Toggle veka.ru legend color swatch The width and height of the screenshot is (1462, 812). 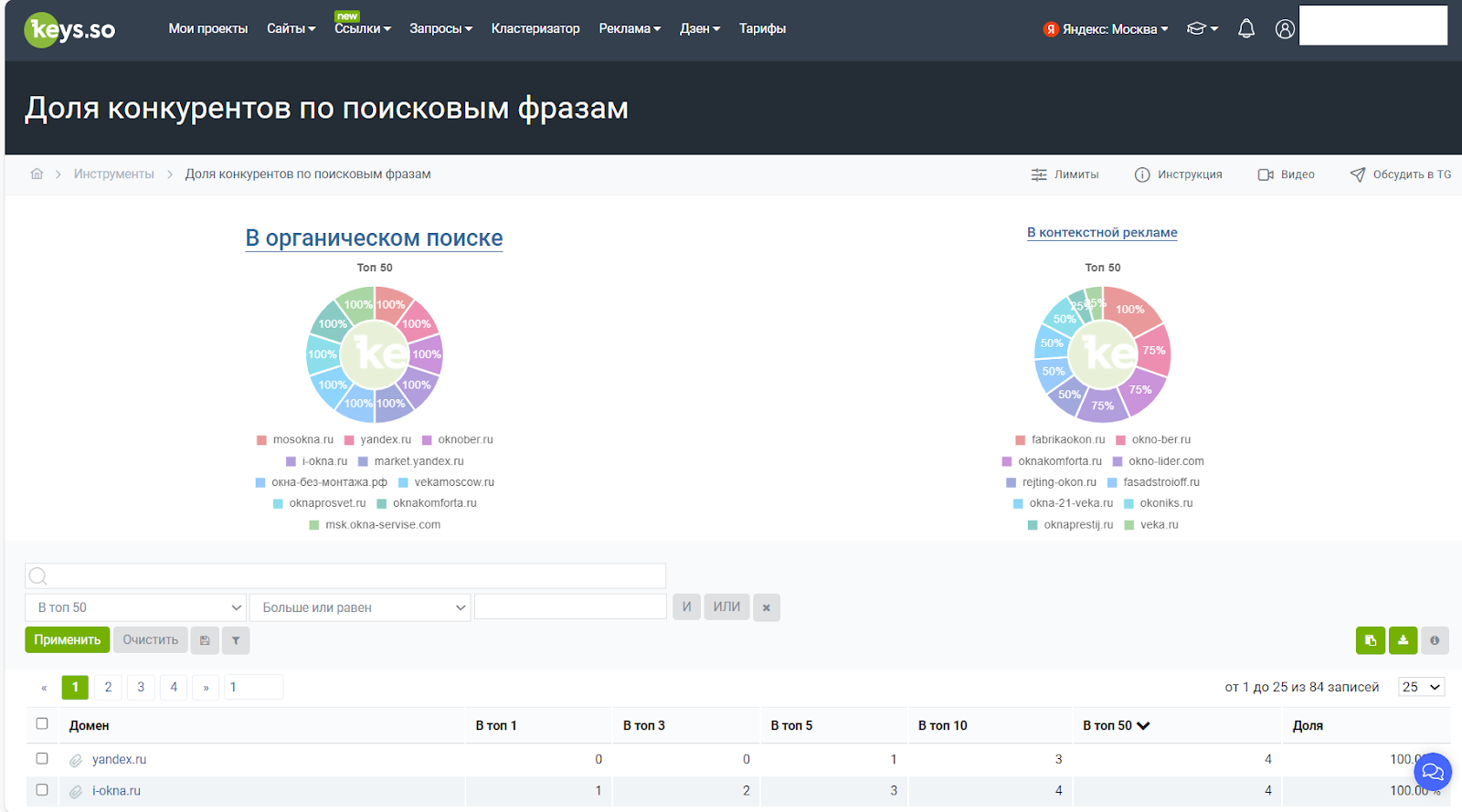tap(1129, 525)
